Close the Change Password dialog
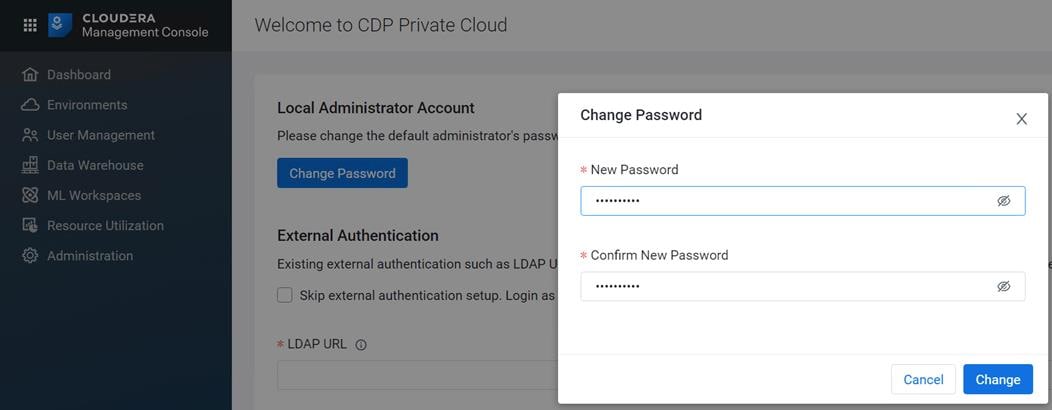The height and width of the screenshot is (410, 1052). pyautogui.click(x=1021, y=119)
